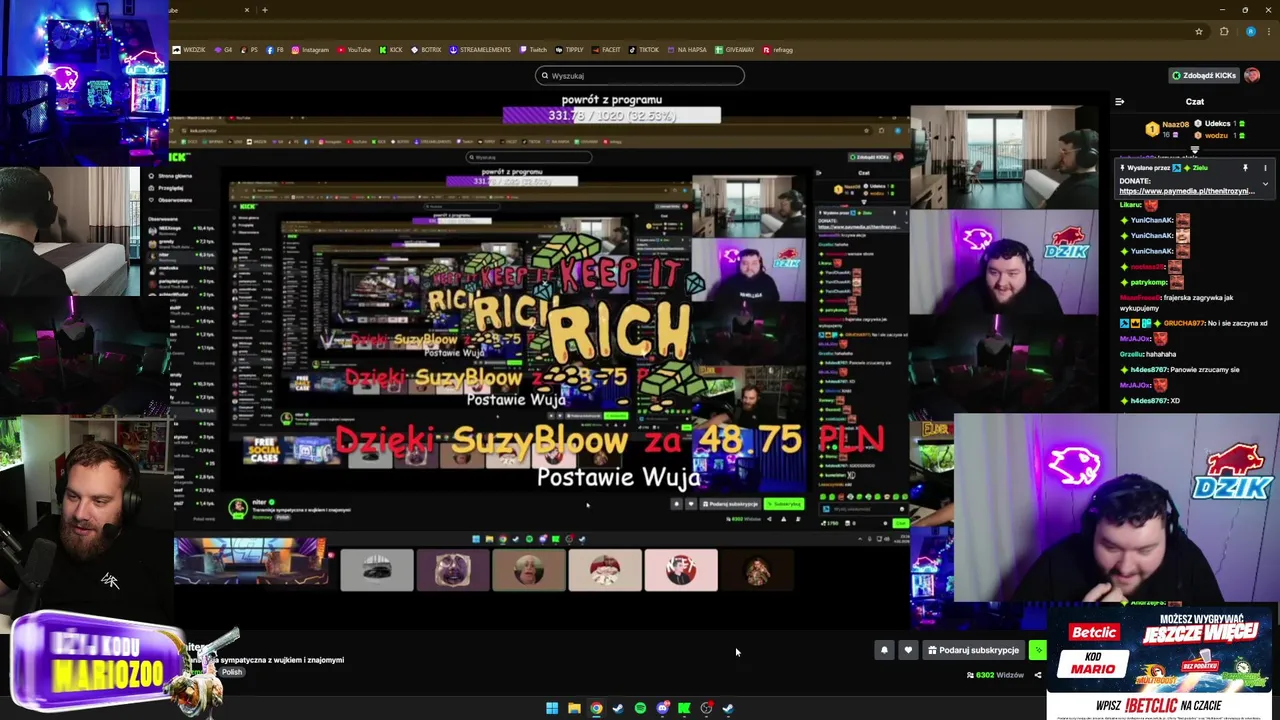Screen dimensions: 1280x720
Task: Open the STREAMELEMENTS bookmark
Action: click(480, 49)
